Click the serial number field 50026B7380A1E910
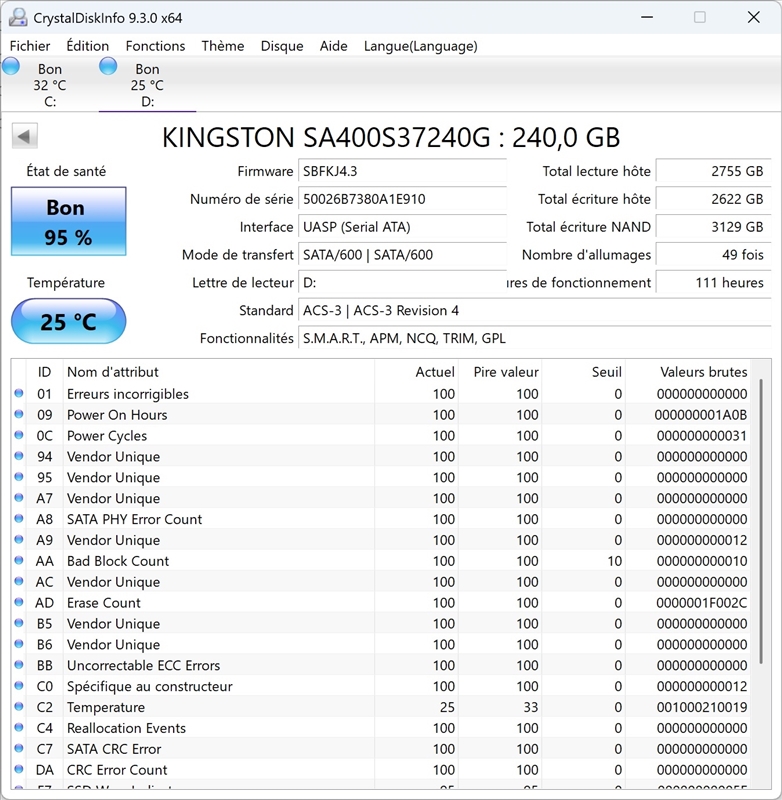The image size is (782, 800). (x=402, y=199)
